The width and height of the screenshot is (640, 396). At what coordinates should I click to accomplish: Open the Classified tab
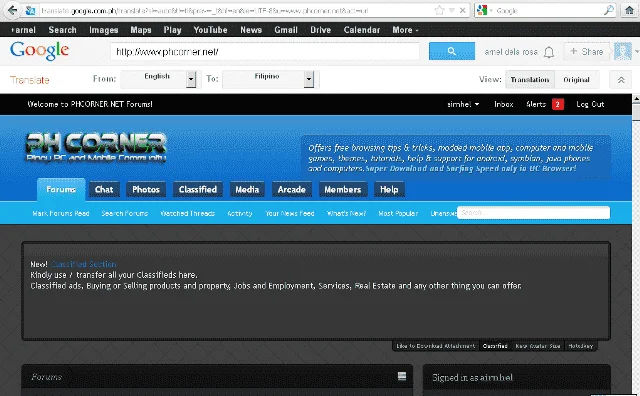pyautogui.click(x=198, y=189)
